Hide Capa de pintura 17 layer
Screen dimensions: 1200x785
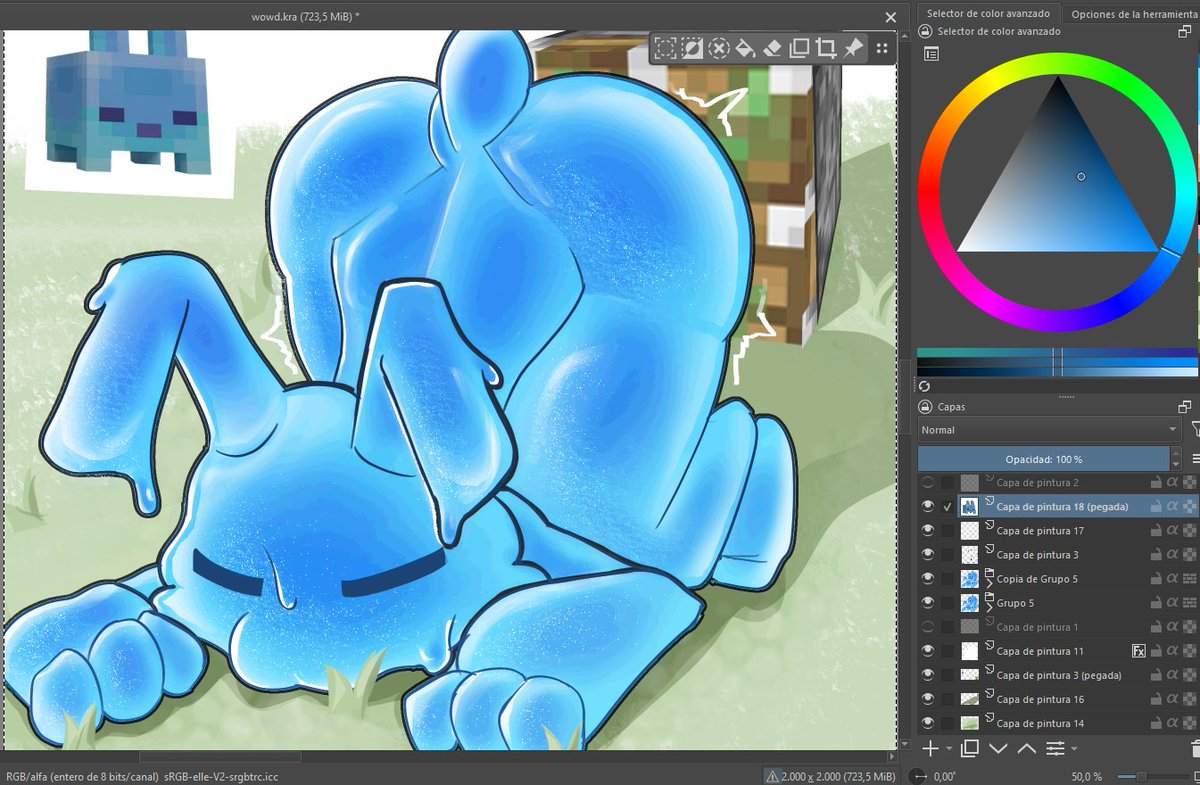(928, 531)
